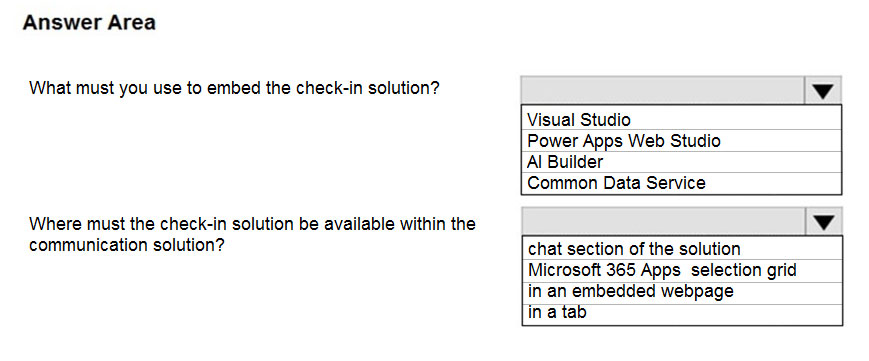Open the embed check-in solution dropdown arrow

pos(823,91)
